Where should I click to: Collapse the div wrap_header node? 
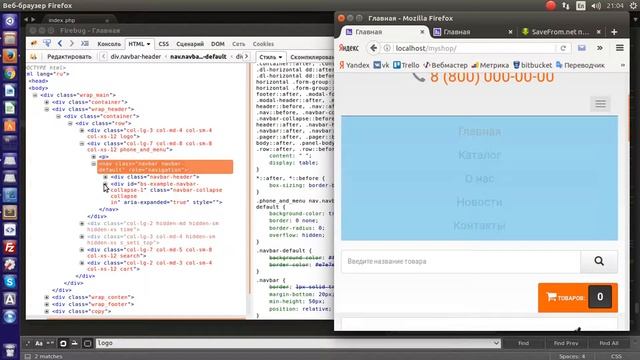coord(47,109)
